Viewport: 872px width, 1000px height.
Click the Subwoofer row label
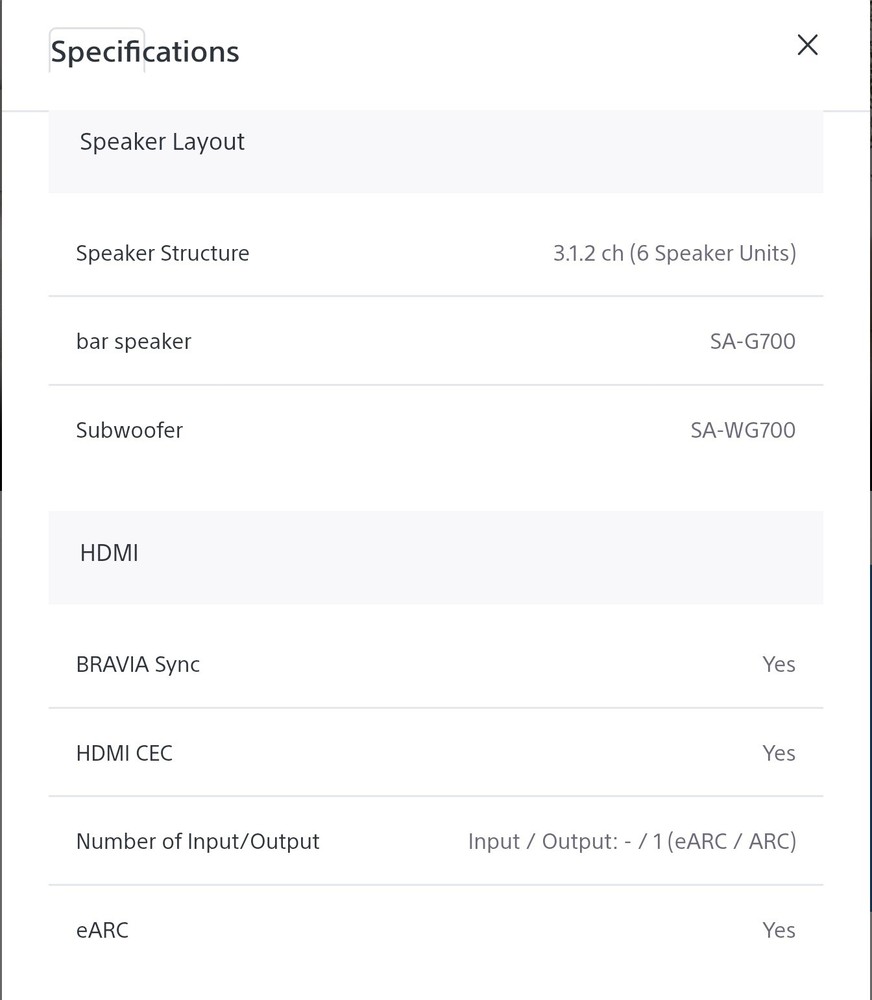point(129,430)
